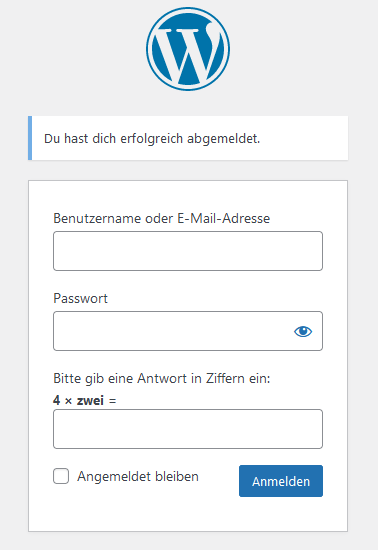Viewport: 378px width, 550px height.
Task: Click the successful logout notice message
Action: [x=152, y=139]
